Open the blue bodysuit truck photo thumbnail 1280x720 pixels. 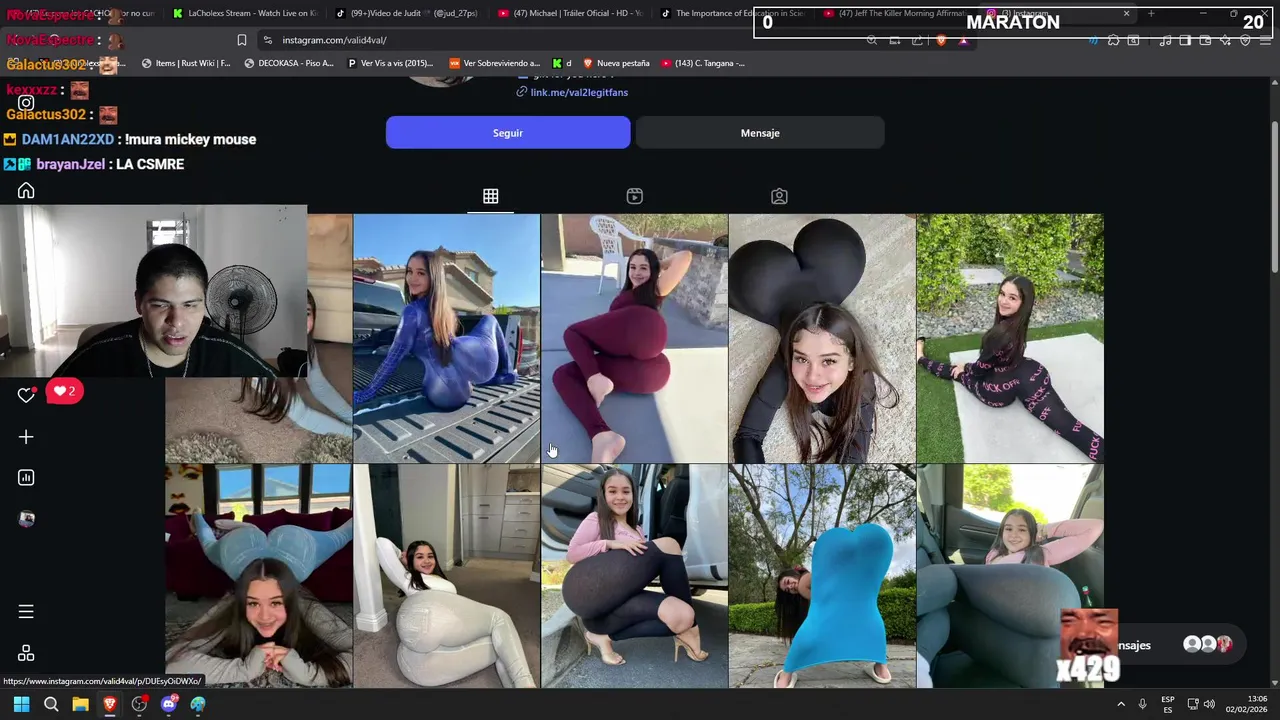[446, 338]
